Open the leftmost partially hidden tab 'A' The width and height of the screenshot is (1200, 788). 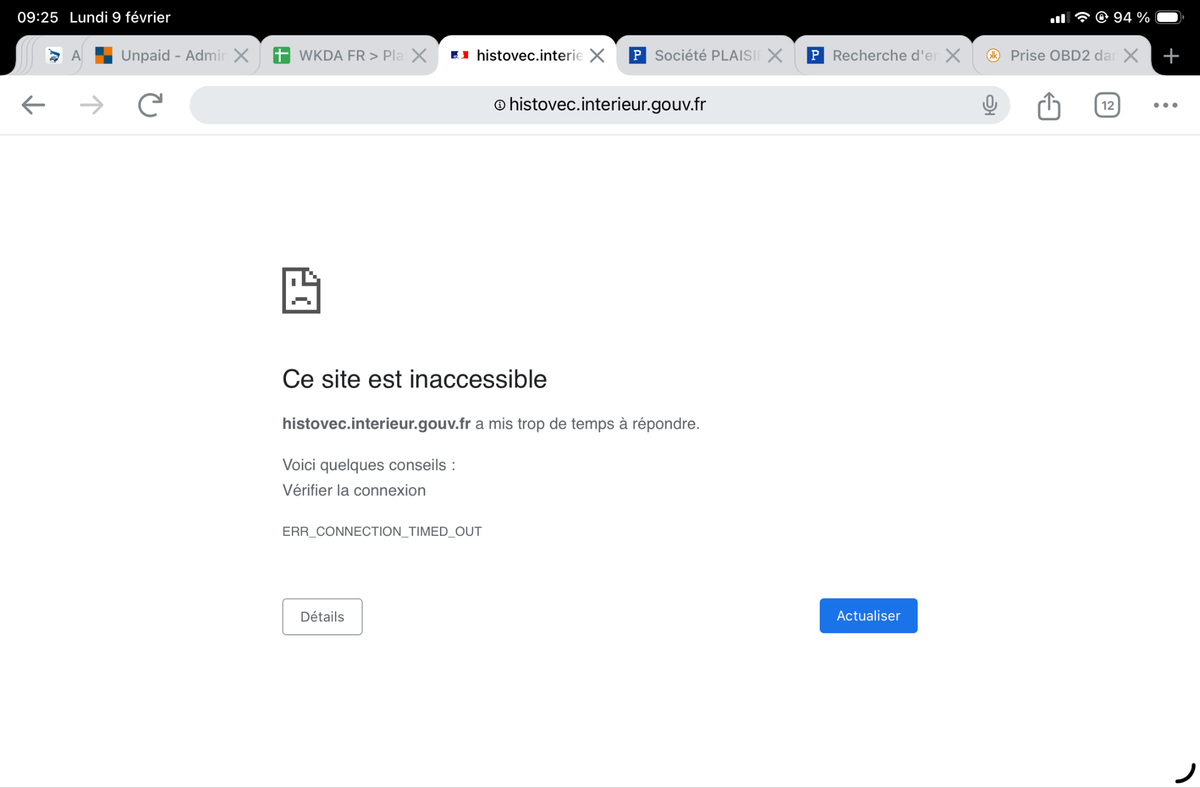click(63, 56)
